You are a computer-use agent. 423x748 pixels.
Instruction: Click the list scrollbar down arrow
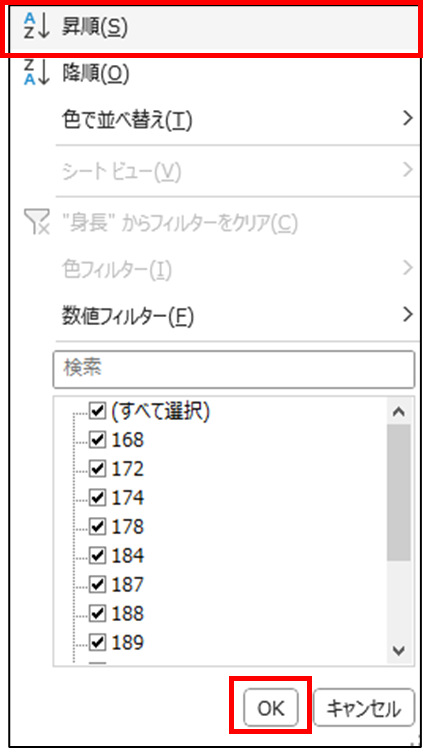(x=400, y=650)
